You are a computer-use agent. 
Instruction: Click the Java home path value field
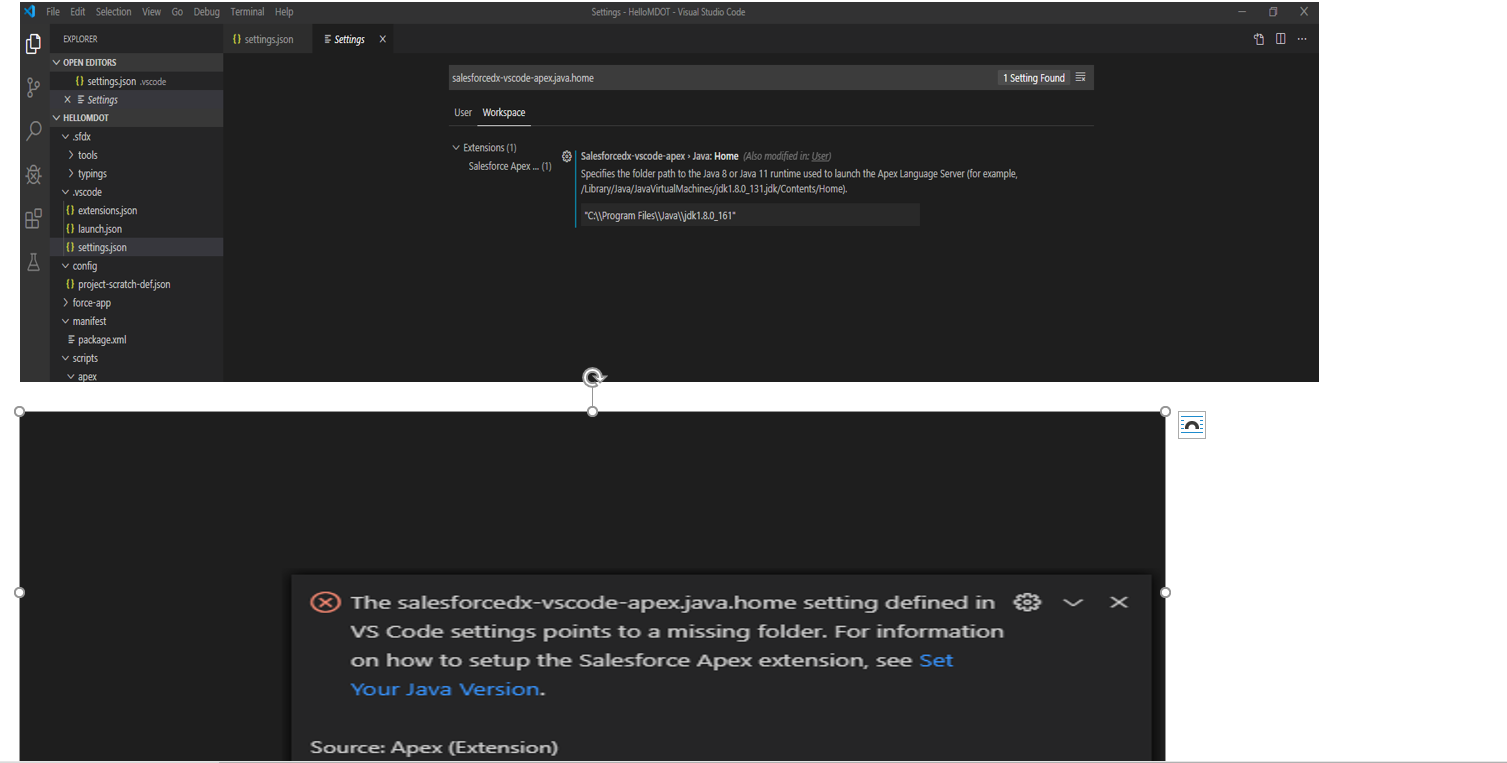coord(750,214)
